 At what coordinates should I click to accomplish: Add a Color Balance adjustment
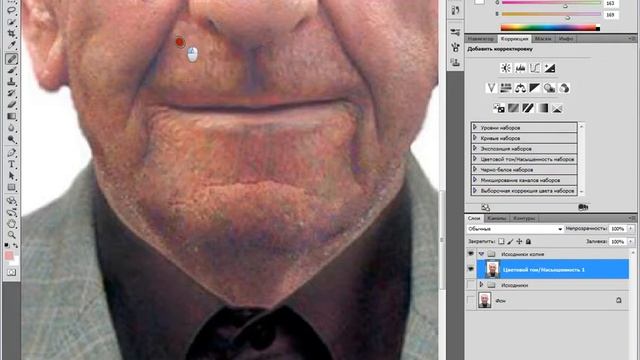point(520,88)
